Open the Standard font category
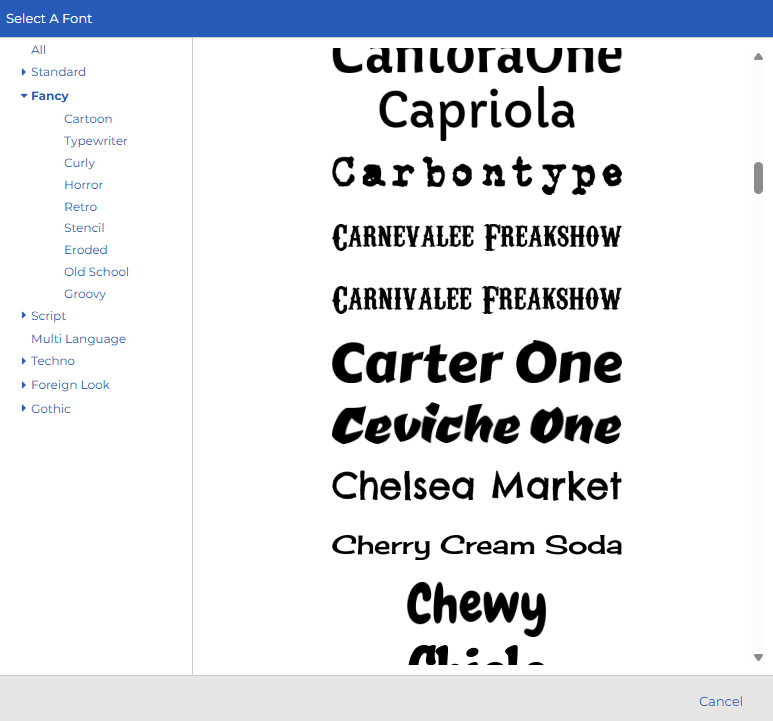This screenshot has height=721, width=773. [58, 72]
